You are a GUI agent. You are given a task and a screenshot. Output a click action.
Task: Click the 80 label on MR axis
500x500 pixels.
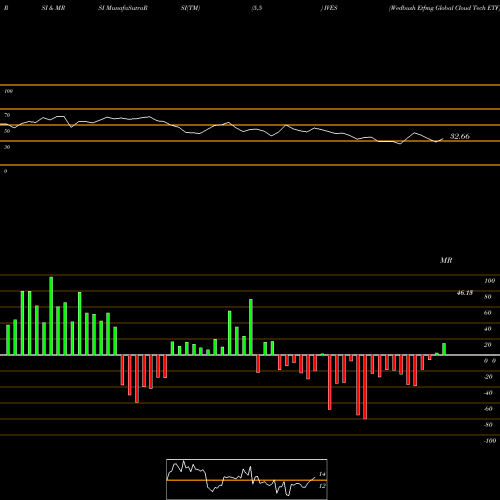click(x=488, y=297)
